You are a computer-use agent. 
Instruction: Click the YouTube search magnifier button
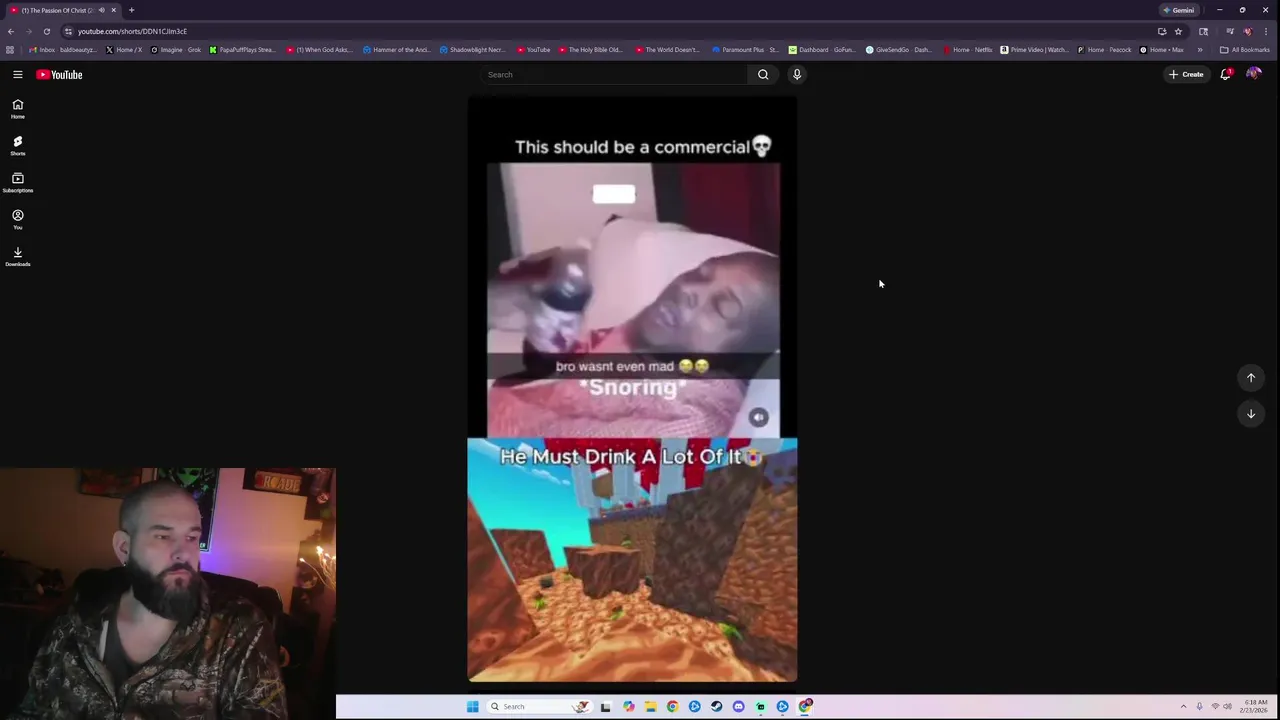763,74
